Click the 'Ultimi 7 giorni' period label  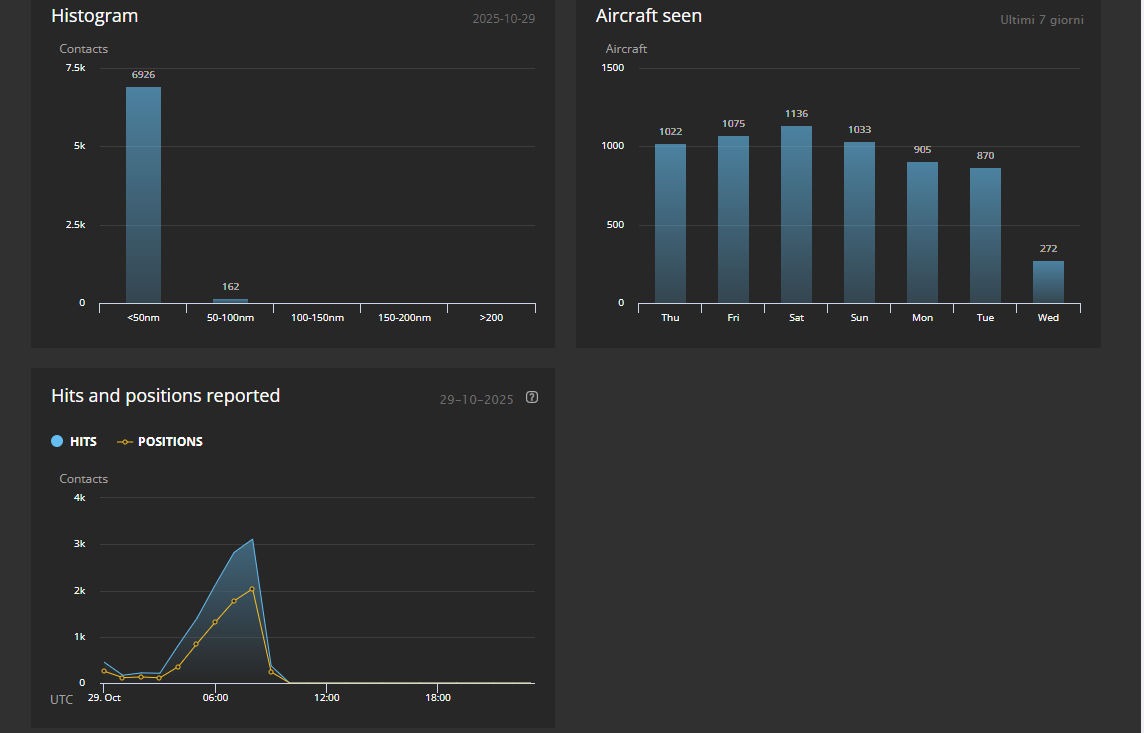(1041, 20)
